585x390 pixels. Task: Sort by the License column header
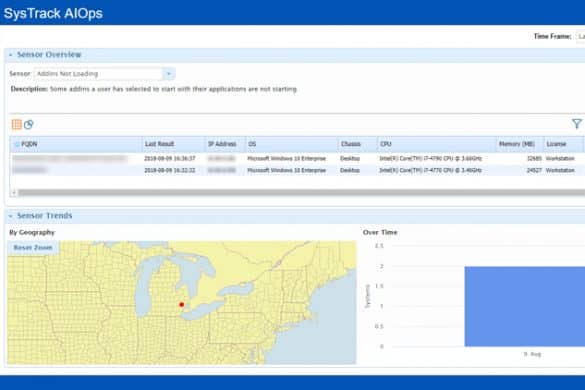tap(563, 144)
